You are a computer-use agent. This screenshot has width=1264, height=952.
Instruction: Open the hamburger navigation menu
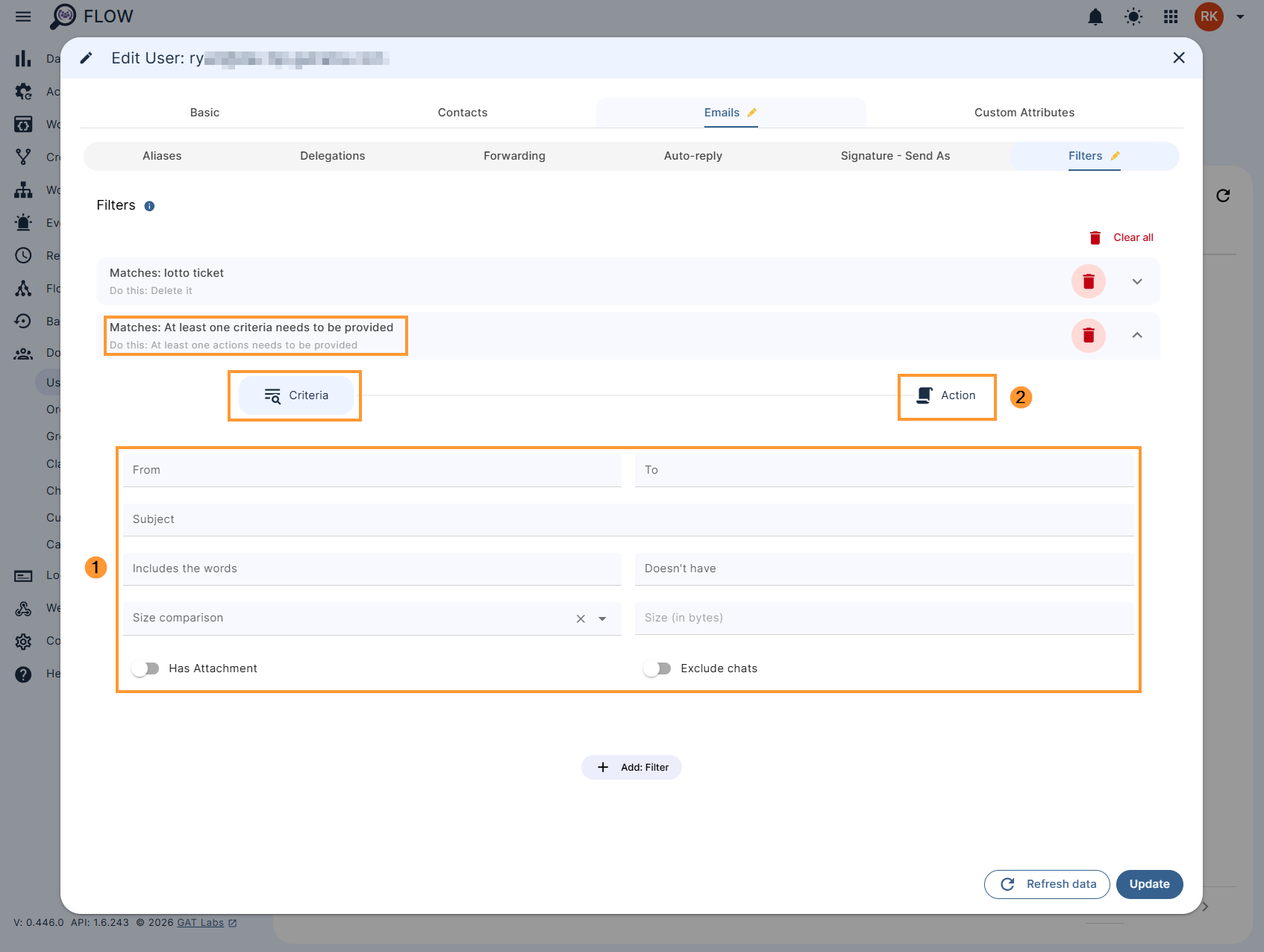coord(23,16)
